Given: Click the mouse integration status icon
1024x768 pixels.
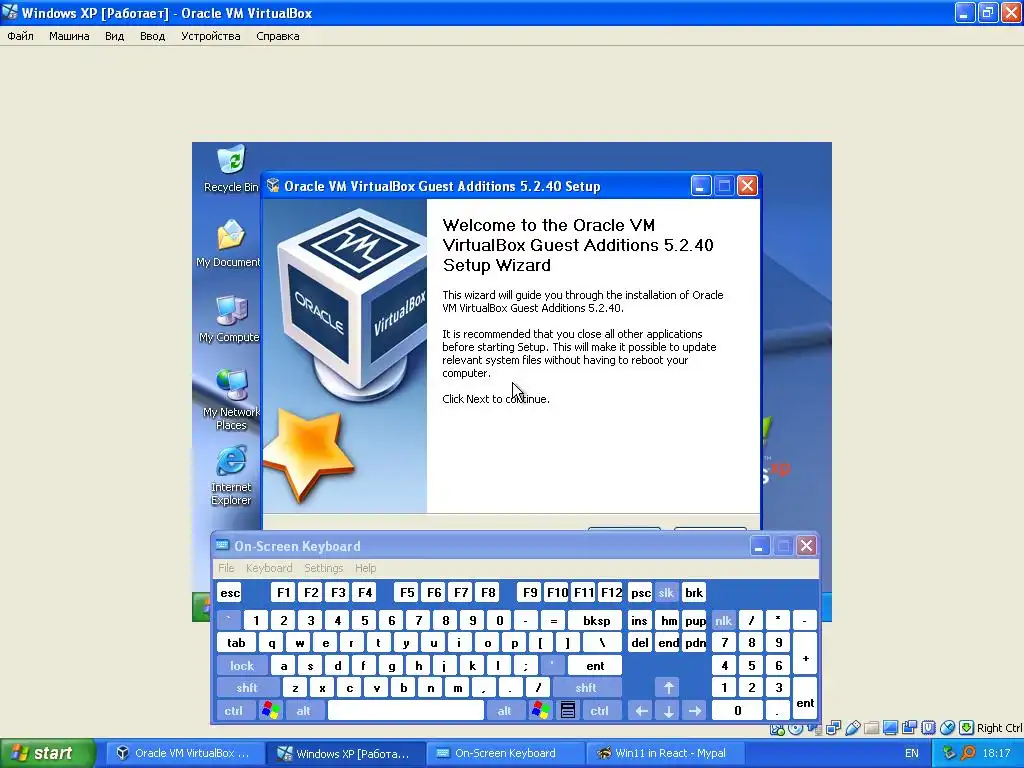Looking at the screenshot, I should (x=947, y=728).
